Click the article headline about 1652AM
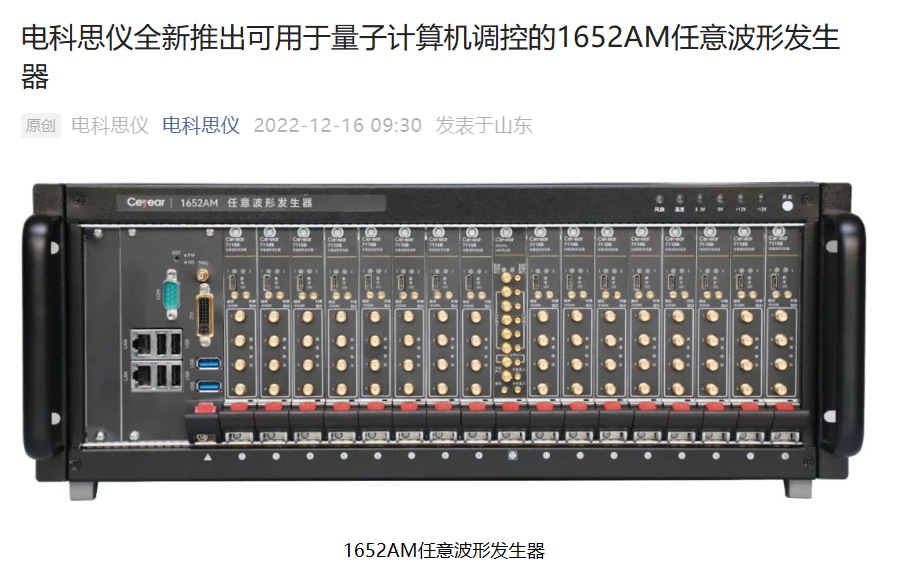This screenshot has width=898, height=588. point(431,57)
